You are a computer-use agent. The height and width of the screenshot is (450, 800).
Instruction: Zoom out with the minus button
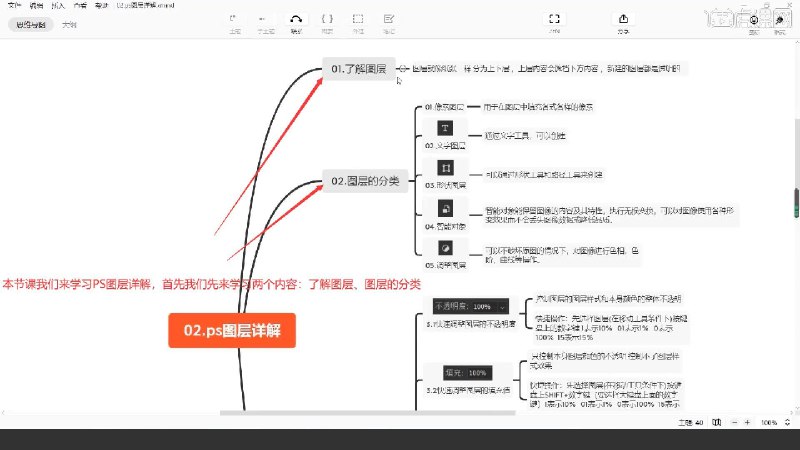click(x=734, y=422)
